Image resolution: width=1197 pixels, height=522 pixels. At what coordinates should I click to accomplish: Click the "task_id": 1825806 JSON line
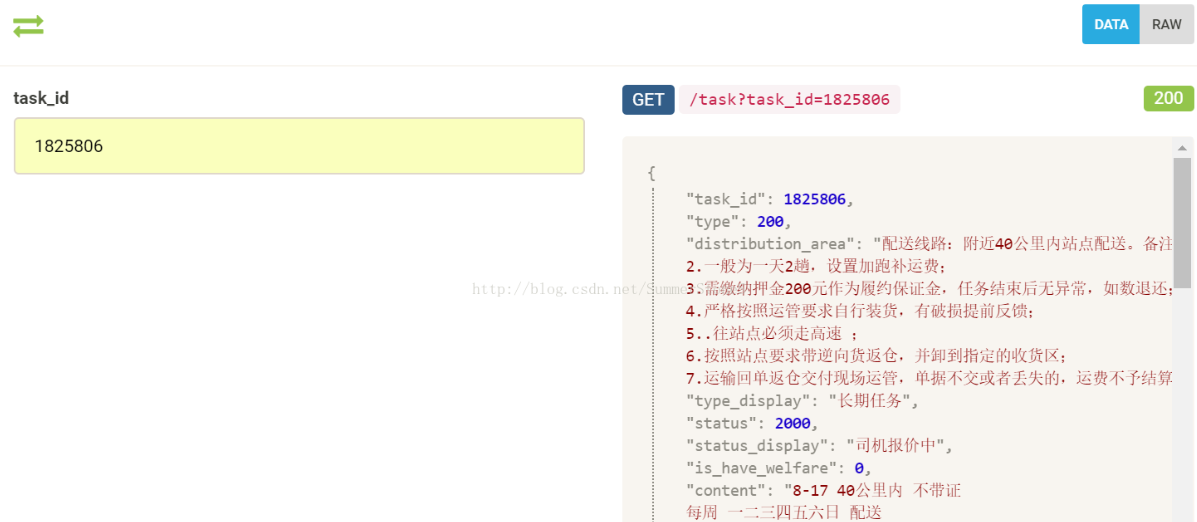770,199
